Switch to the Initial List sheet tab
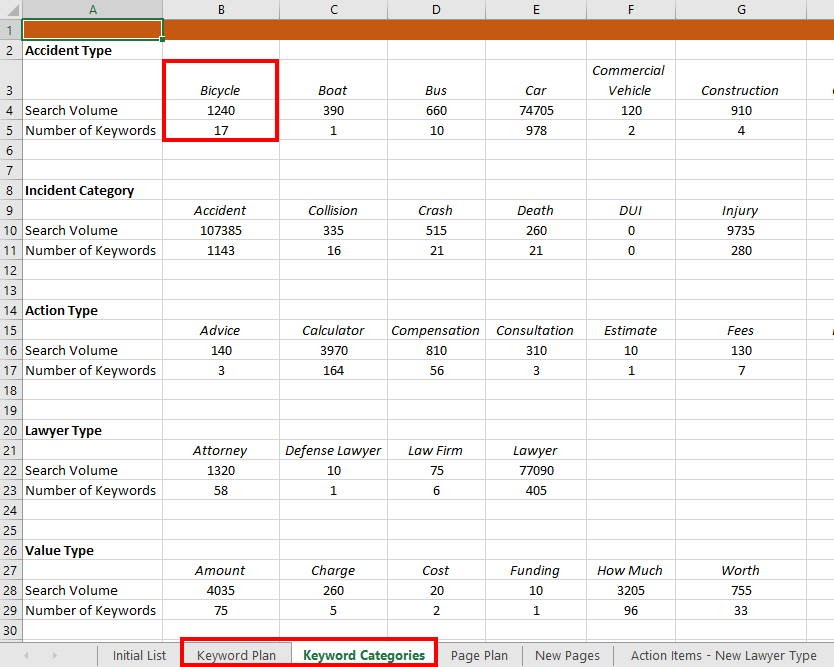834x667 pixels. click(x=139, y=656)
